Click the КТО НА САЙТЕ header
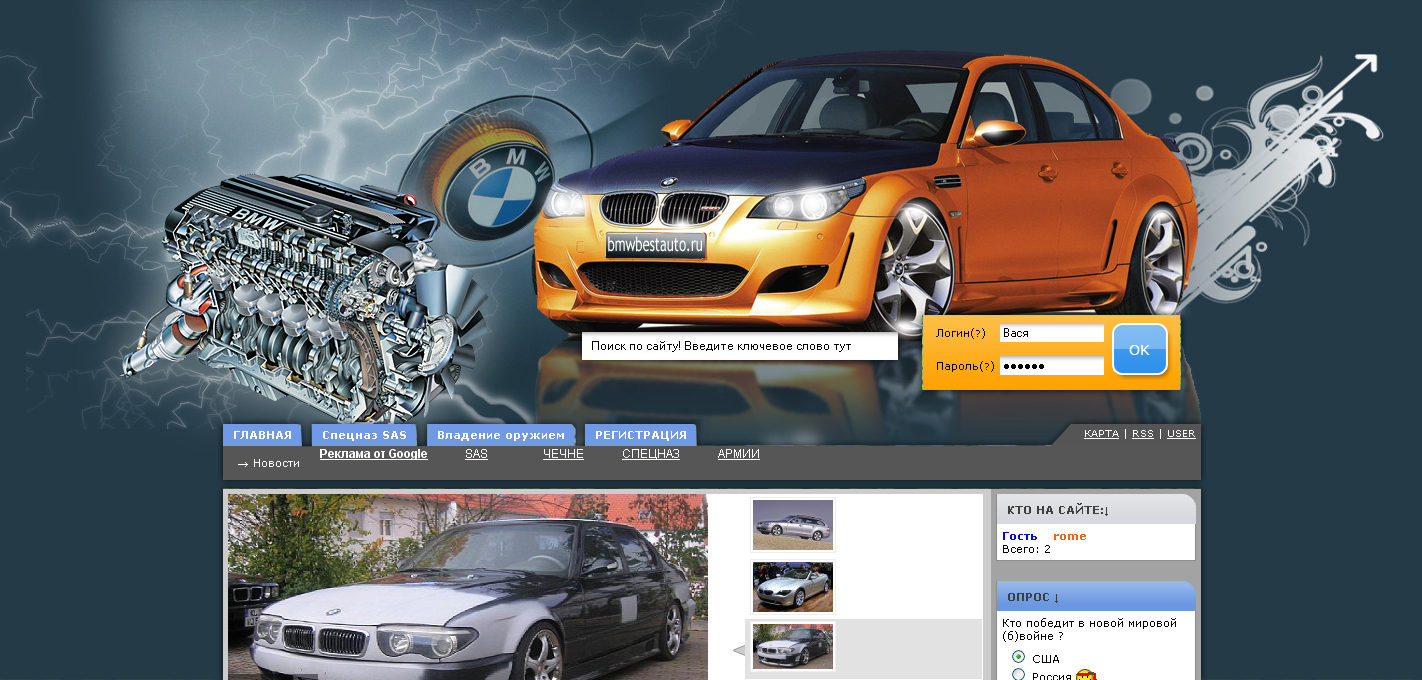Screen dimensions: 1422x680 pyautogui.click(x=1096, y=510)
